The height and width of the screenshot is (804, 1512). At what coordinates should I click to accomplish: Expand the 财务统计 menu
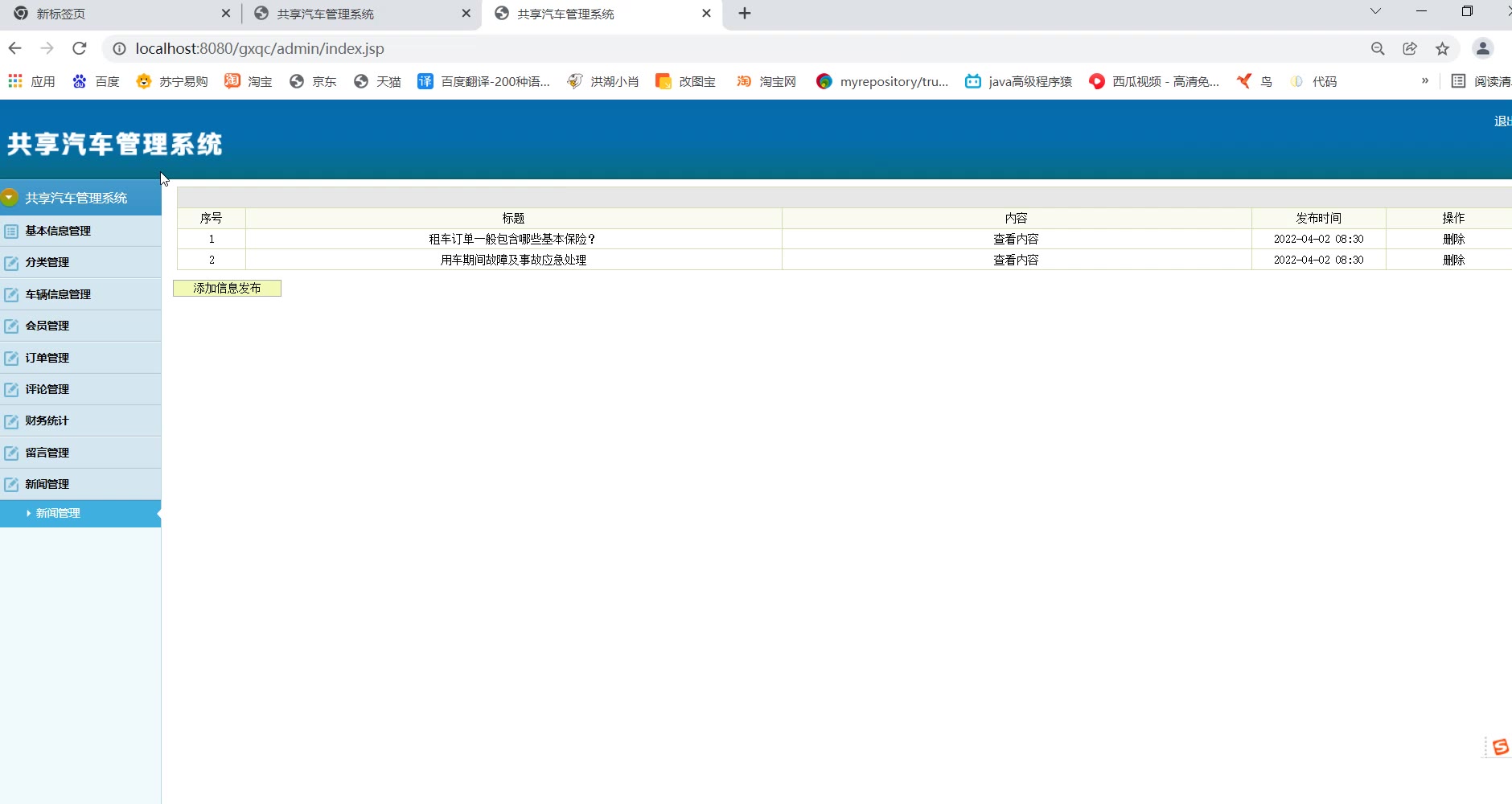pyautogui.click(x=80, y=420)
